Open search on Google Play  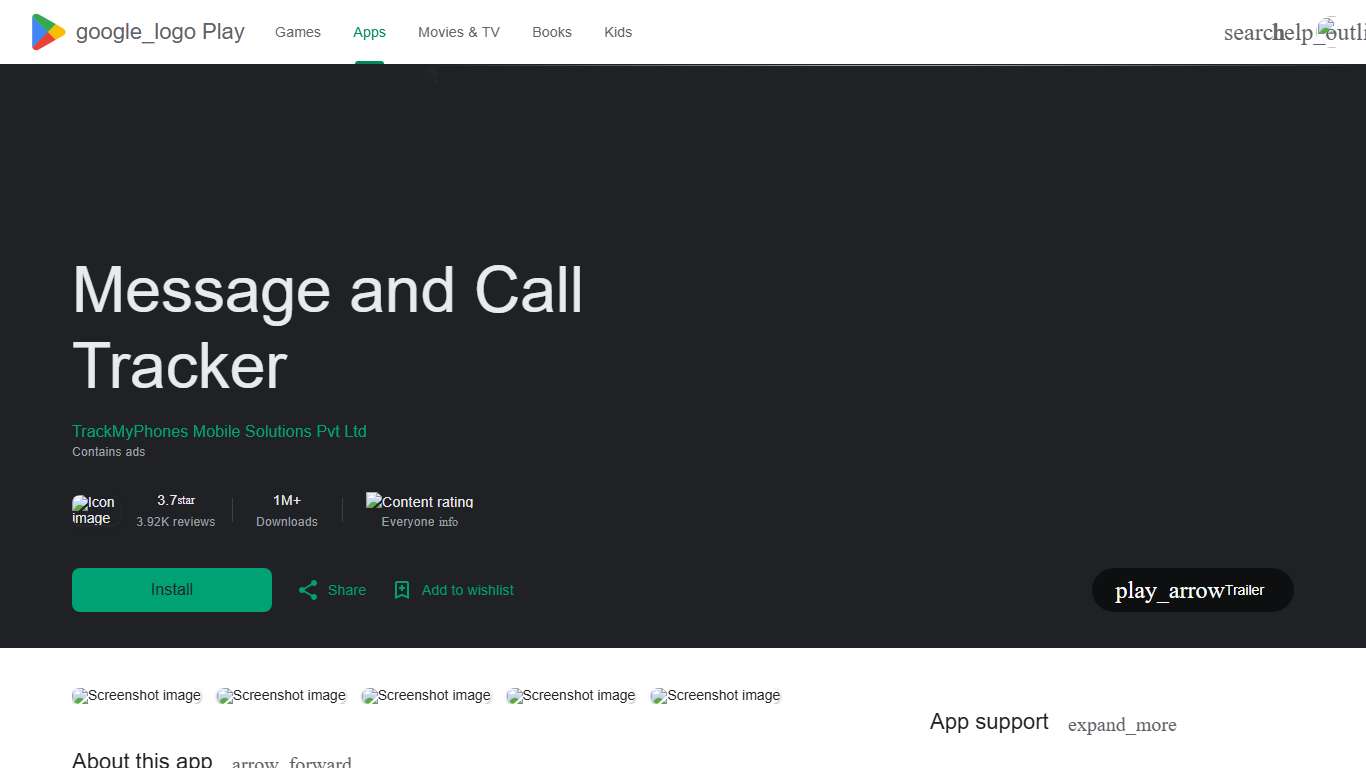coord(1251,32)
